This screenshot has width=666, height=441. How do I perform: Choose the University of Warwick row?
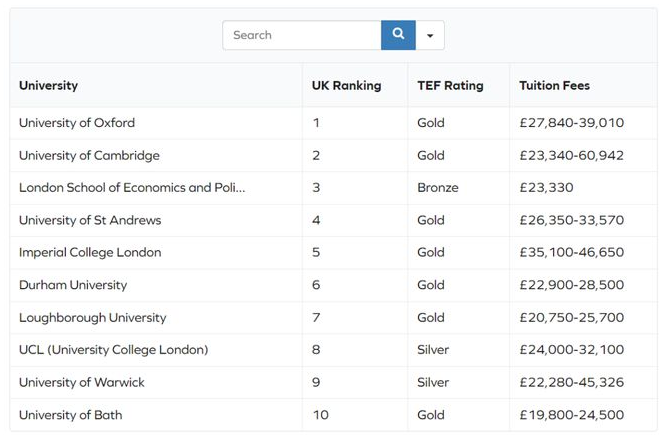pos(333,382)
